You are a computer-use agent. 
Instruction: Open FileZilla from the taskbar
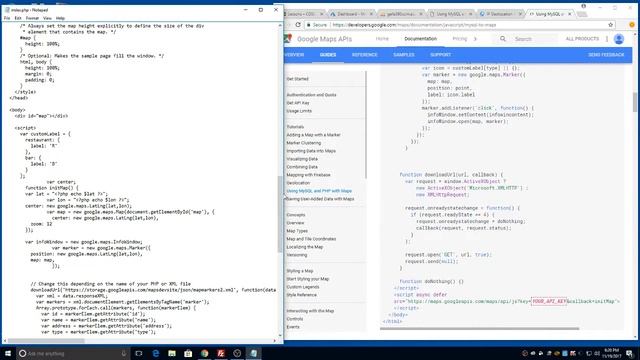(x=221, y=353)
